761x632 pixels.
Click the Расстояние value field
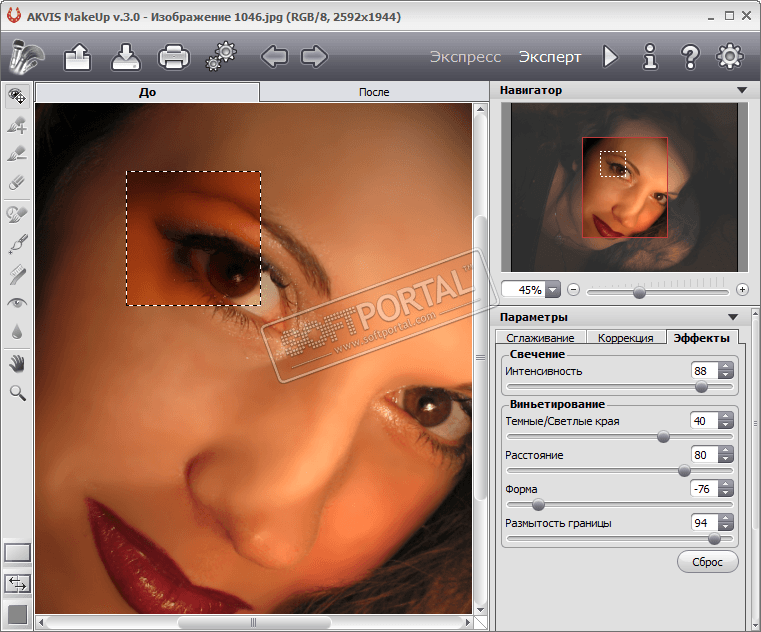click(x=703, y=455)
